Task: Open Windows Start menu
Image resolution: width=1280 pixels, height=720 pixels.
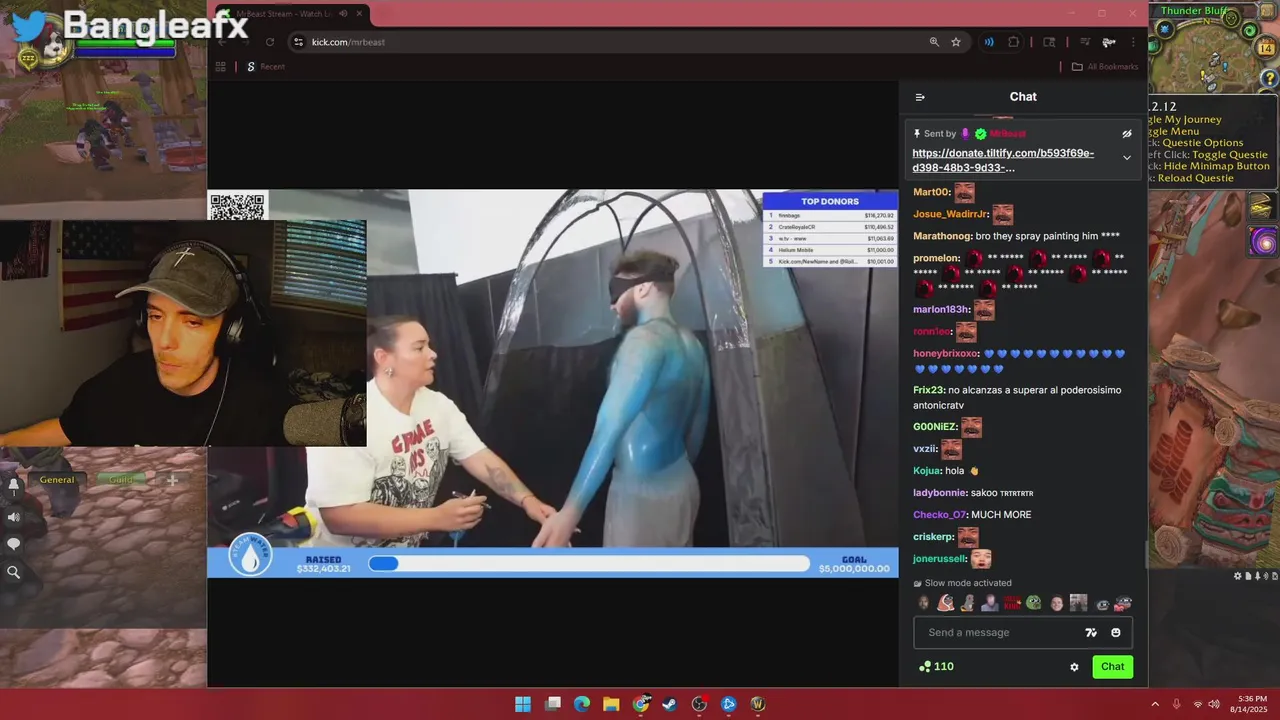Action: (x=523, y=704)
